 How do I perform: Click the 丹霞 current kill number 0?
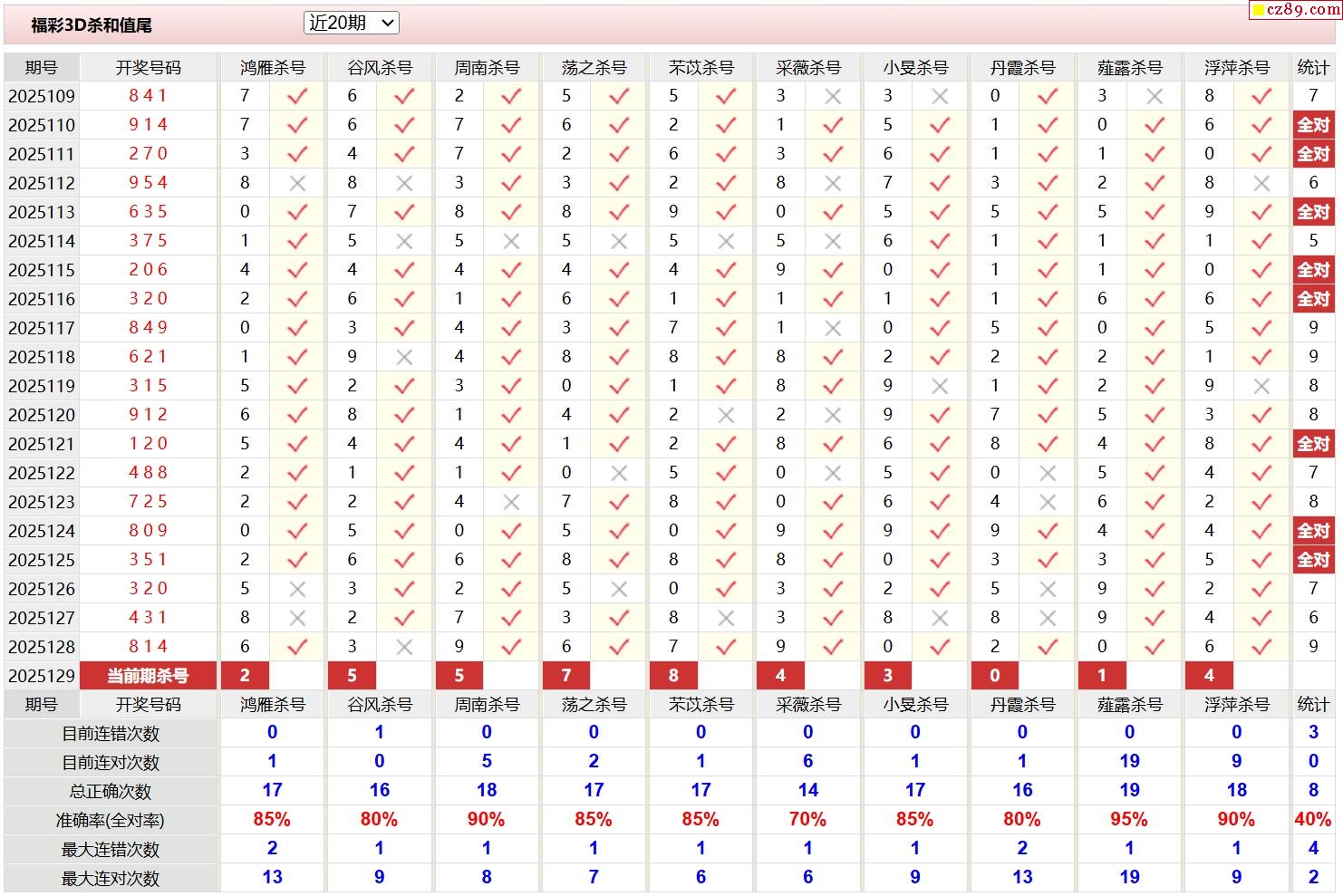pos(995,676)
